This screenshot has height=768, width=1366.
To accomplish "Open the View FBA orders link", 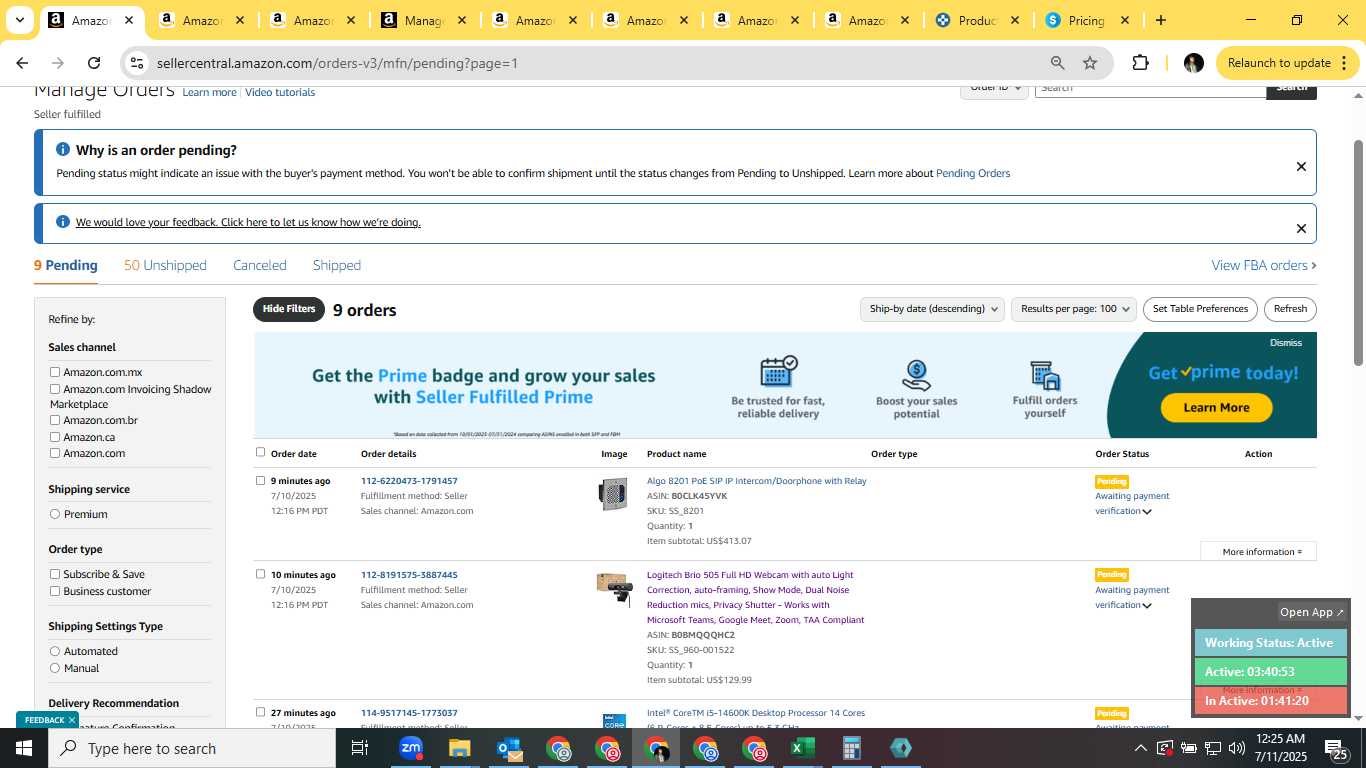I will (x=1264, y=265).
